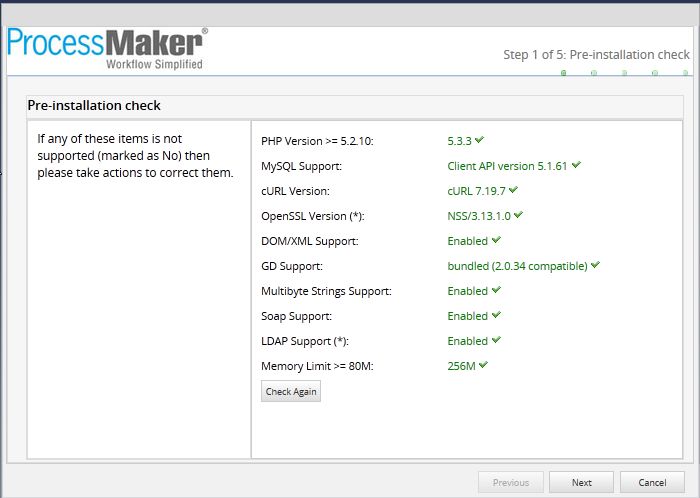700x498 pixels.
Task: Click the third step progress dot
Action: (x=625, y=73)
